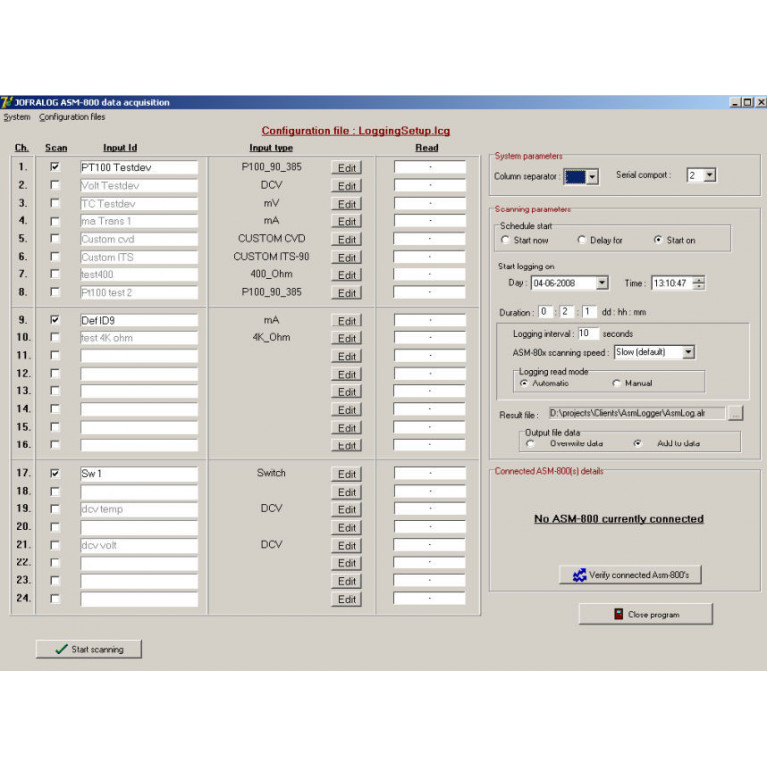
Task: Click Verify connected Asm-800's button
Action: tap(630, 575)
